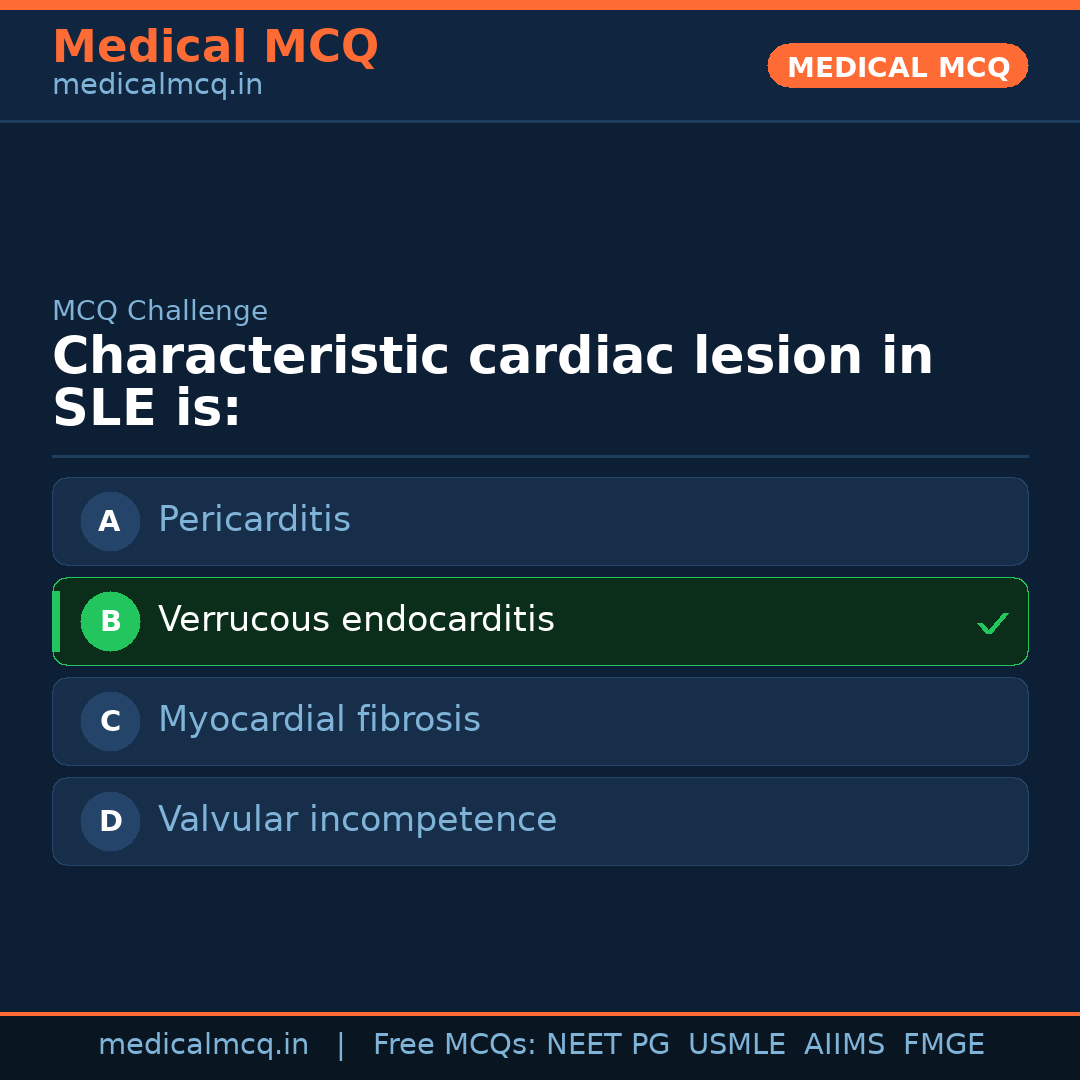Click the circular B option badge
The width and height of the screenshot is (1080, 1080).
(x=110, y=621)
